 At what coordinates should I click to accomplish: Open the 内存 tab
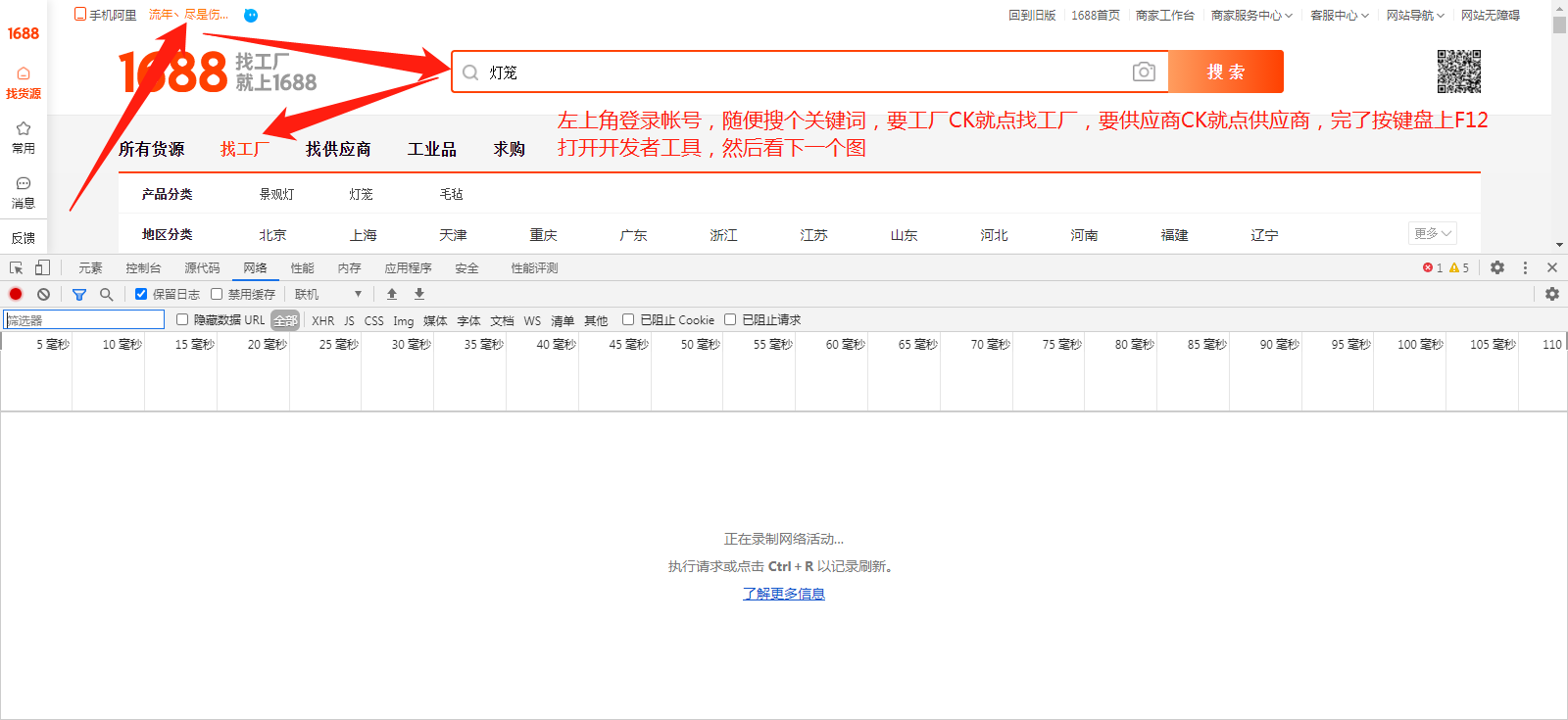pyautogui.click(x=349, y=267)
